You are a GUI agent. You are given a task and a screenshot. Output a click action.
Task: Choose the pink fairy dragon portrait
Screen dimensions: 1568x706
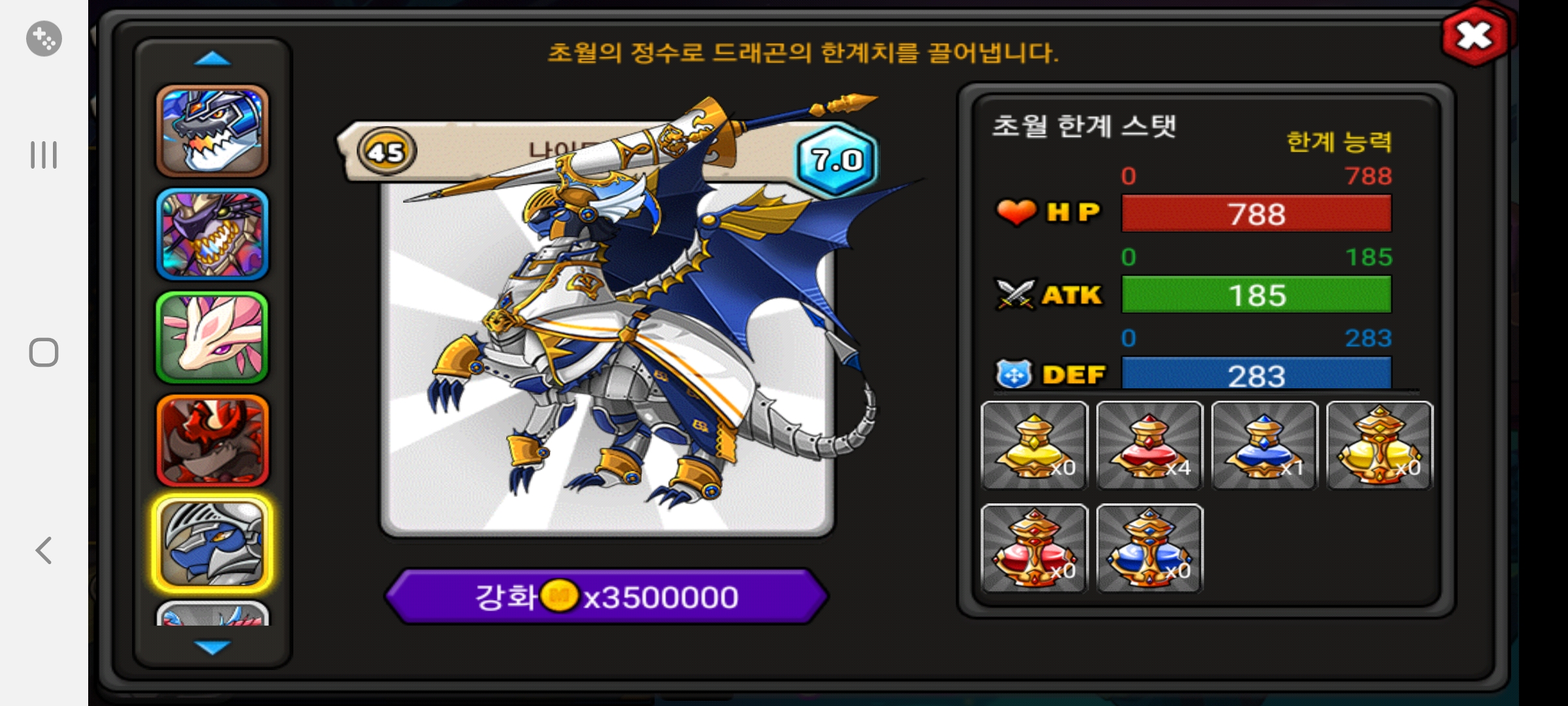pos(212,337)
